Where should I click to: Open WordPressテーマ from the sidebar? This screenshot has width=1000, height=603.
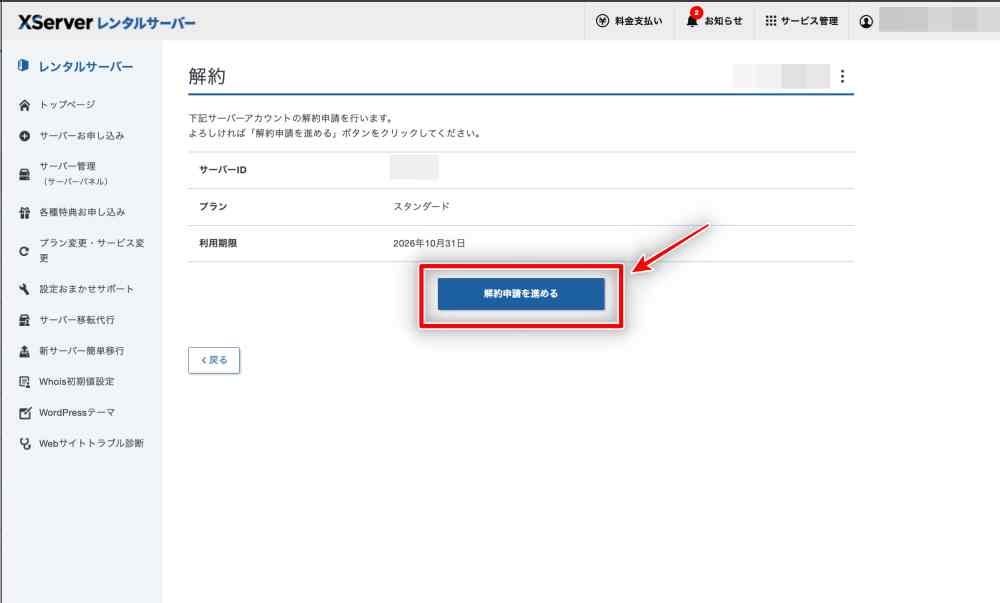pyautogui.click(x=77, y=413)
